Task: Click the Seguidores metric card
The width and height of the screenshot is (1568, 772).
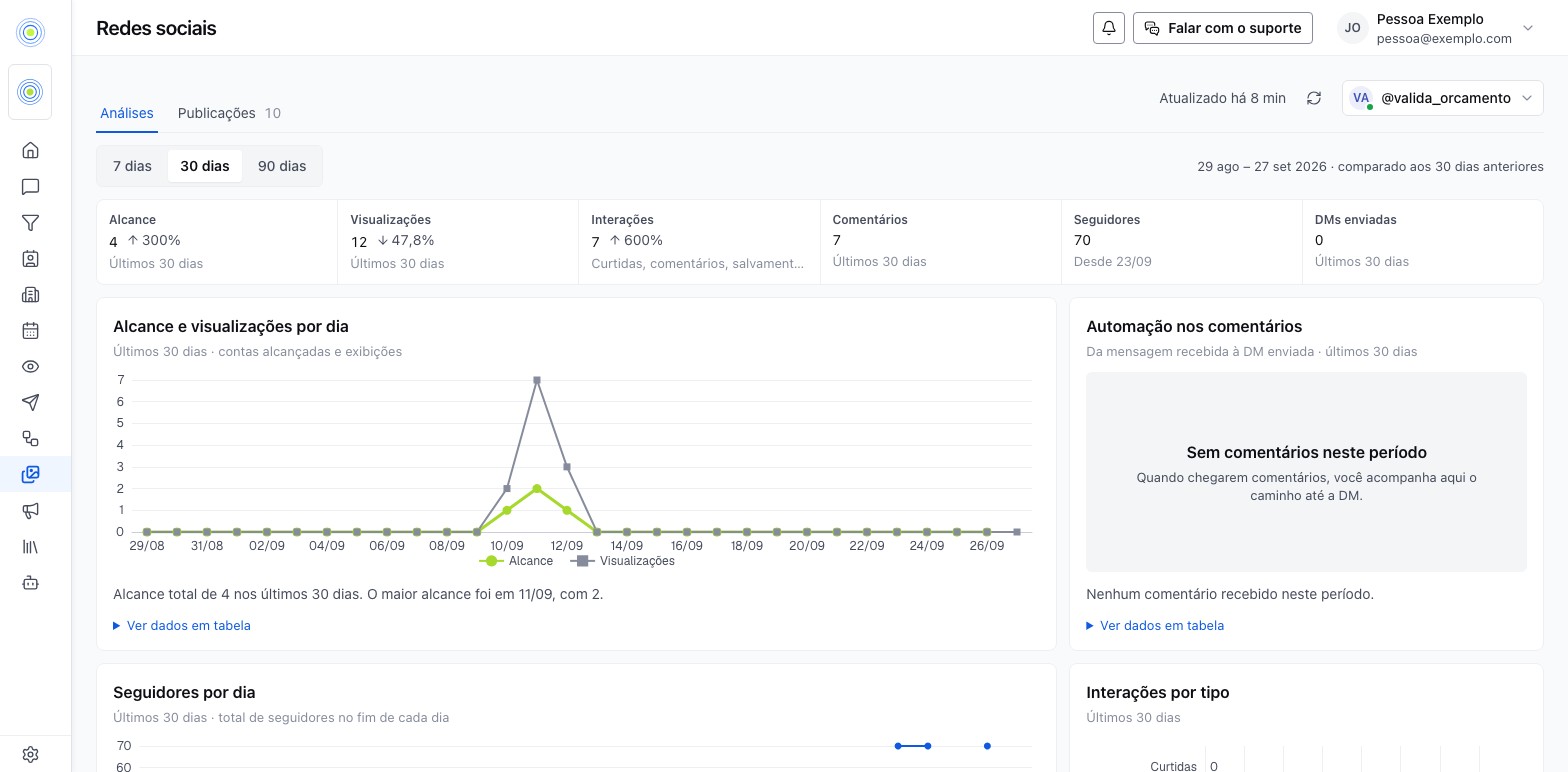Action: (x=1182, y=242)
